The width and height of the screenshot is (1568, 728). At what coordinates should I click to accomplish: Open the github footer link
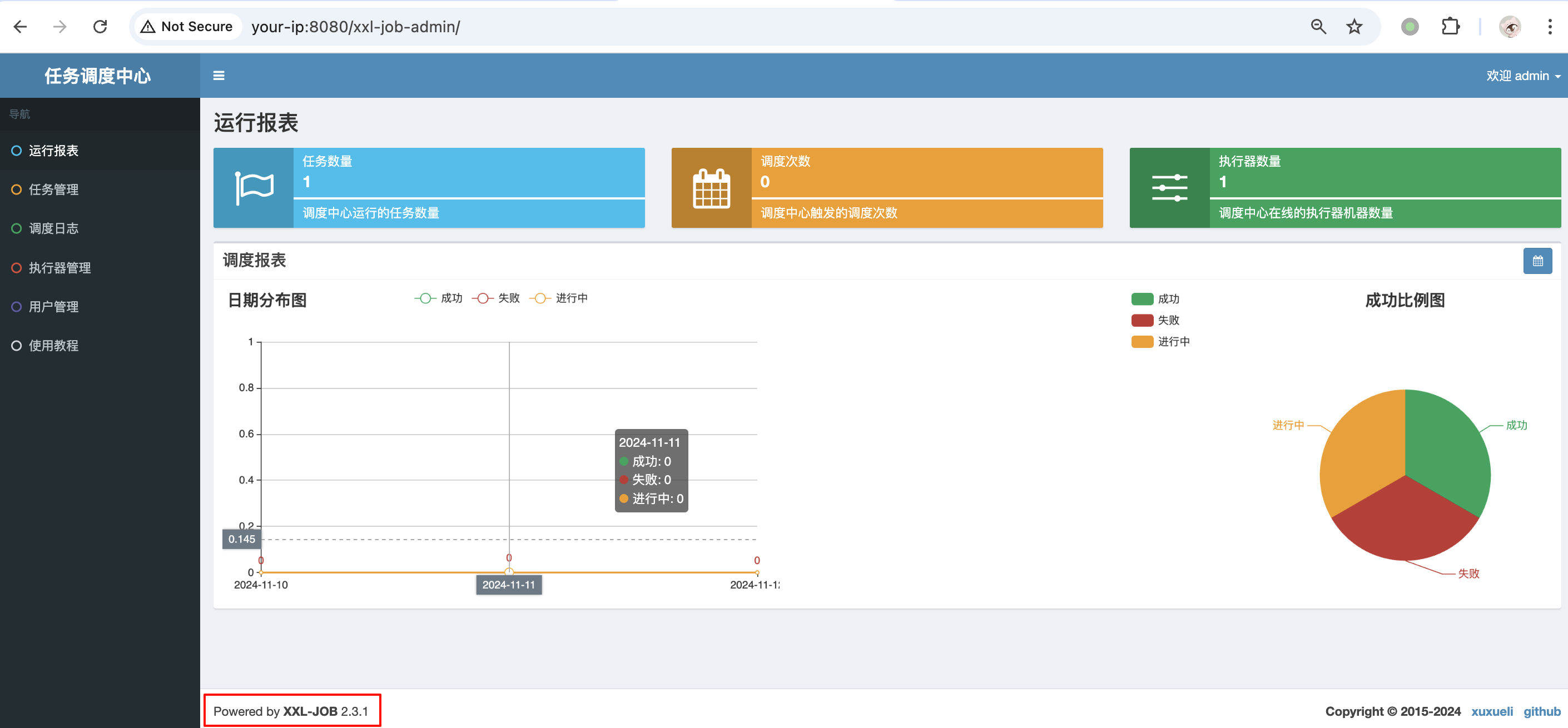pyautogui.click(x=1541, y=711)
